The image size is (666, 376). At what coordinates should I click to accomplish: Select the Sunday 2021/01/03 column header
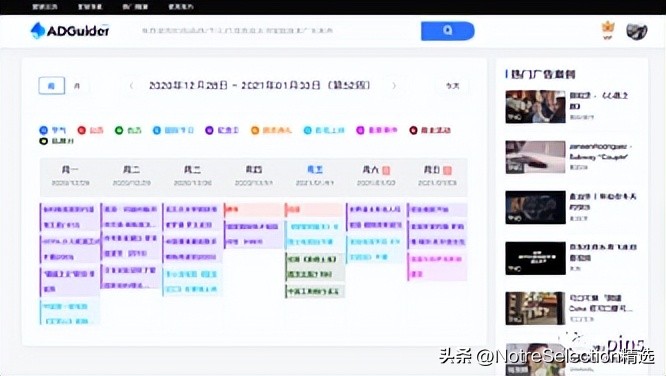coord(437,176)
